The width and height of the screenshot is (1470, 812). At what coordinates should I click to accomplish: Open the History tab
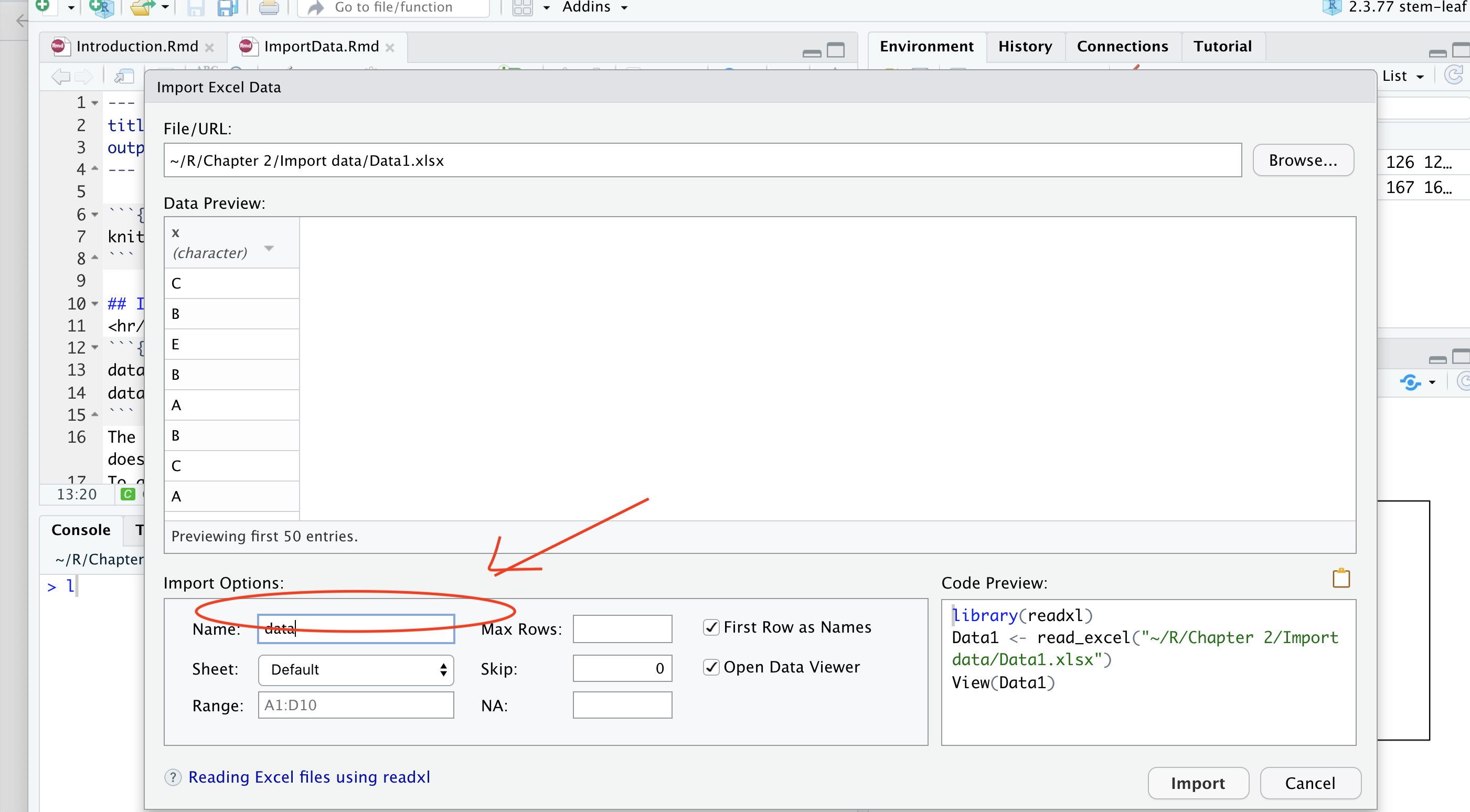click(x=1025, y=46)
